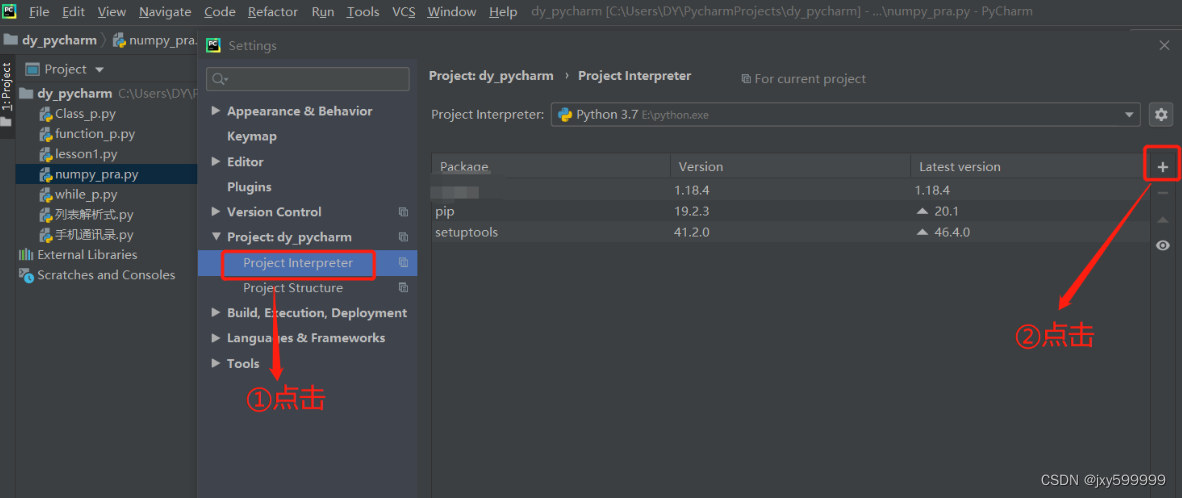Expand the Version Control section
Image resolution: width=1182 pixels, height=498 pixels.
[216, 212]
